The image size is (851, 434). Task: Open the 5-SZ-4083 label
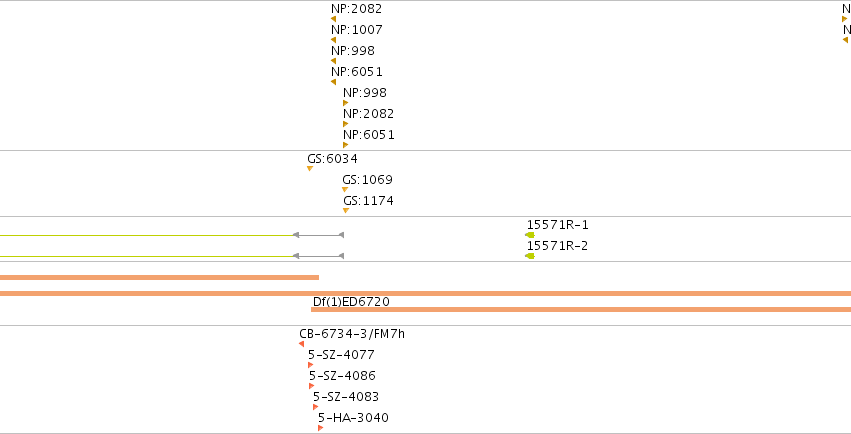346,397
